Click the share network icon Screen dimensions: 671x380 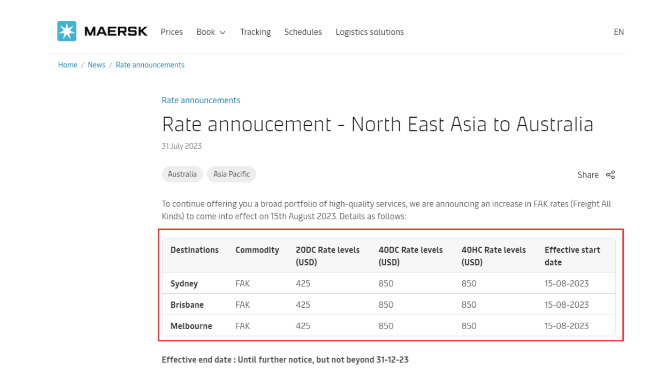pos(611,175)
